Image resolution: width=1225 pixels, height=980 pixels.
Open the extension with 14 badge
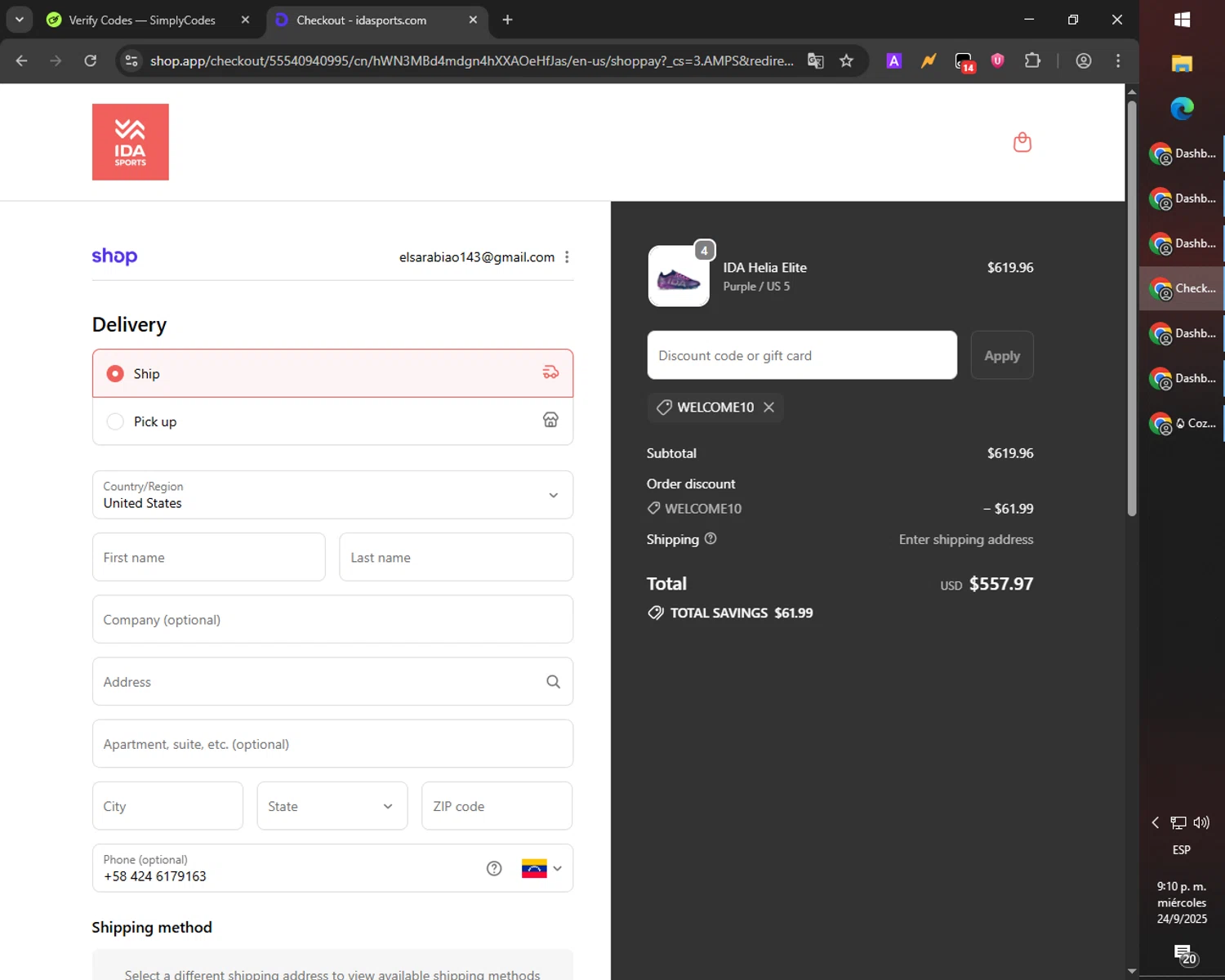click(964, 62)
